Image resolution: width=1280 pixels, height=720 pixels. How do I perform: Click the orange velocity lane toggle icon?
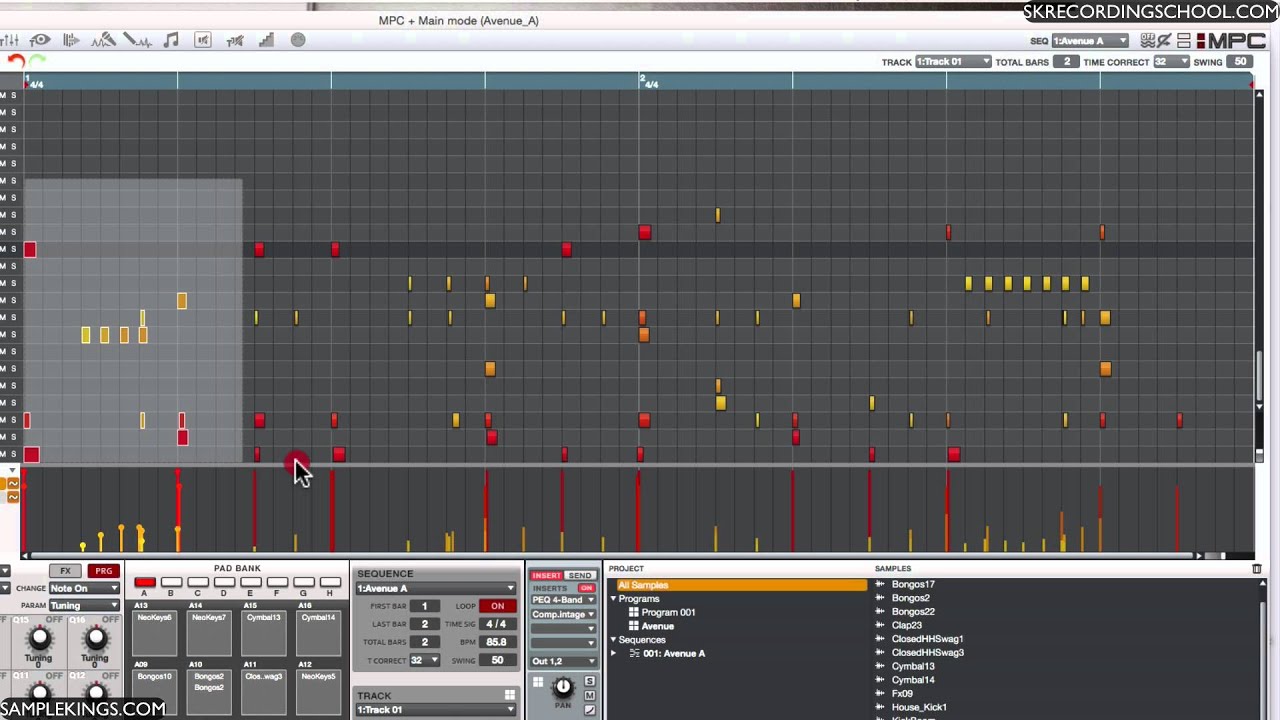[12, 484]
